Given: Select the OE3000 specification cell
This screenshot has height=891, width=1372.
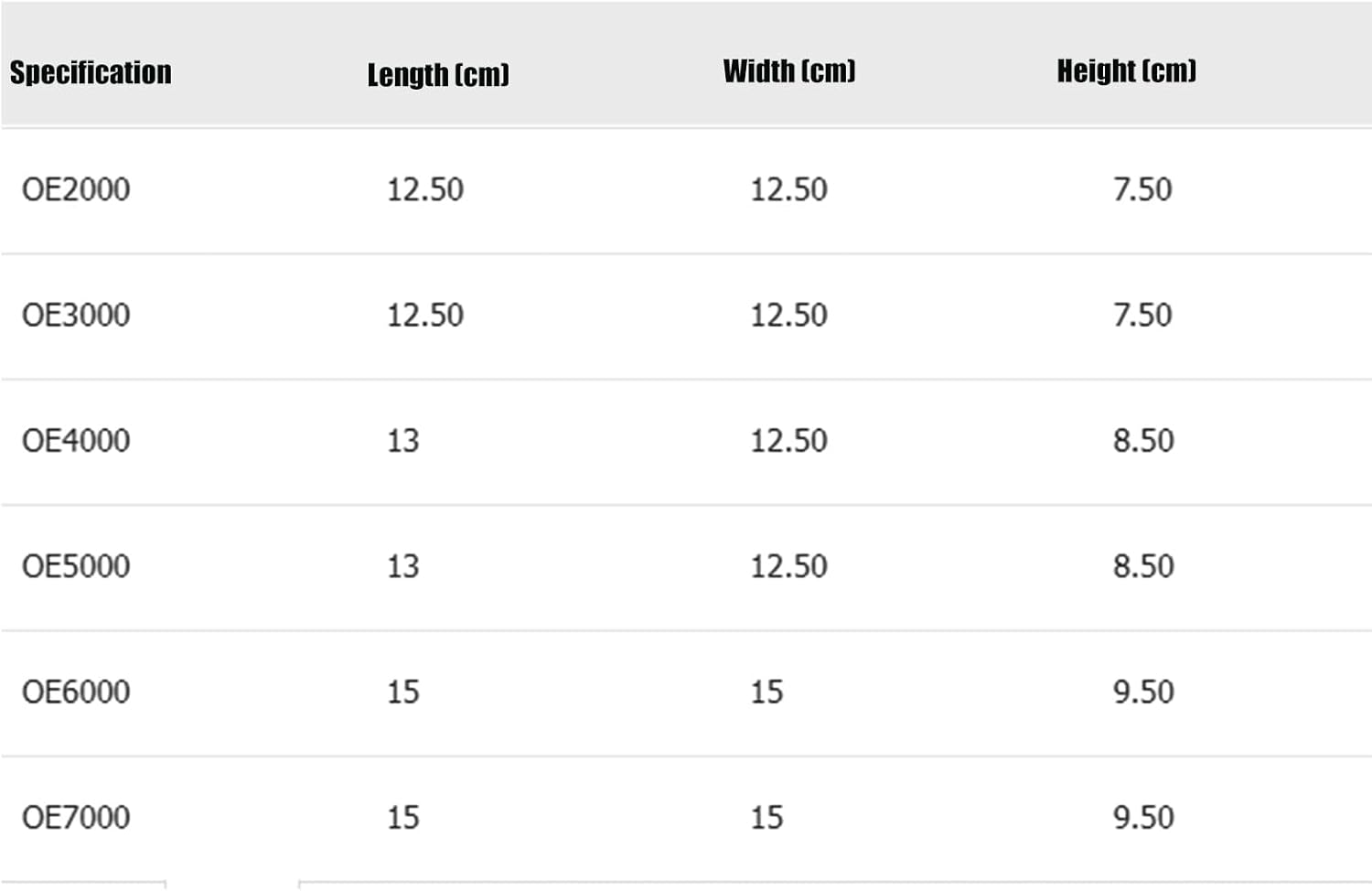Looking at the screenshot, I should coord(76,315).
